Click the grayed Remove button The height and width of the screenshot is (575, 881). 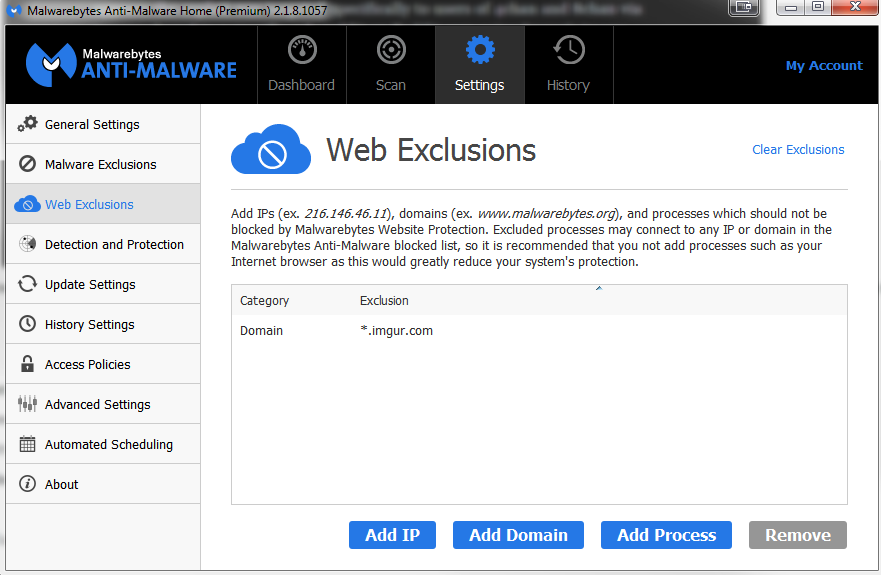(x=798, y=535)
